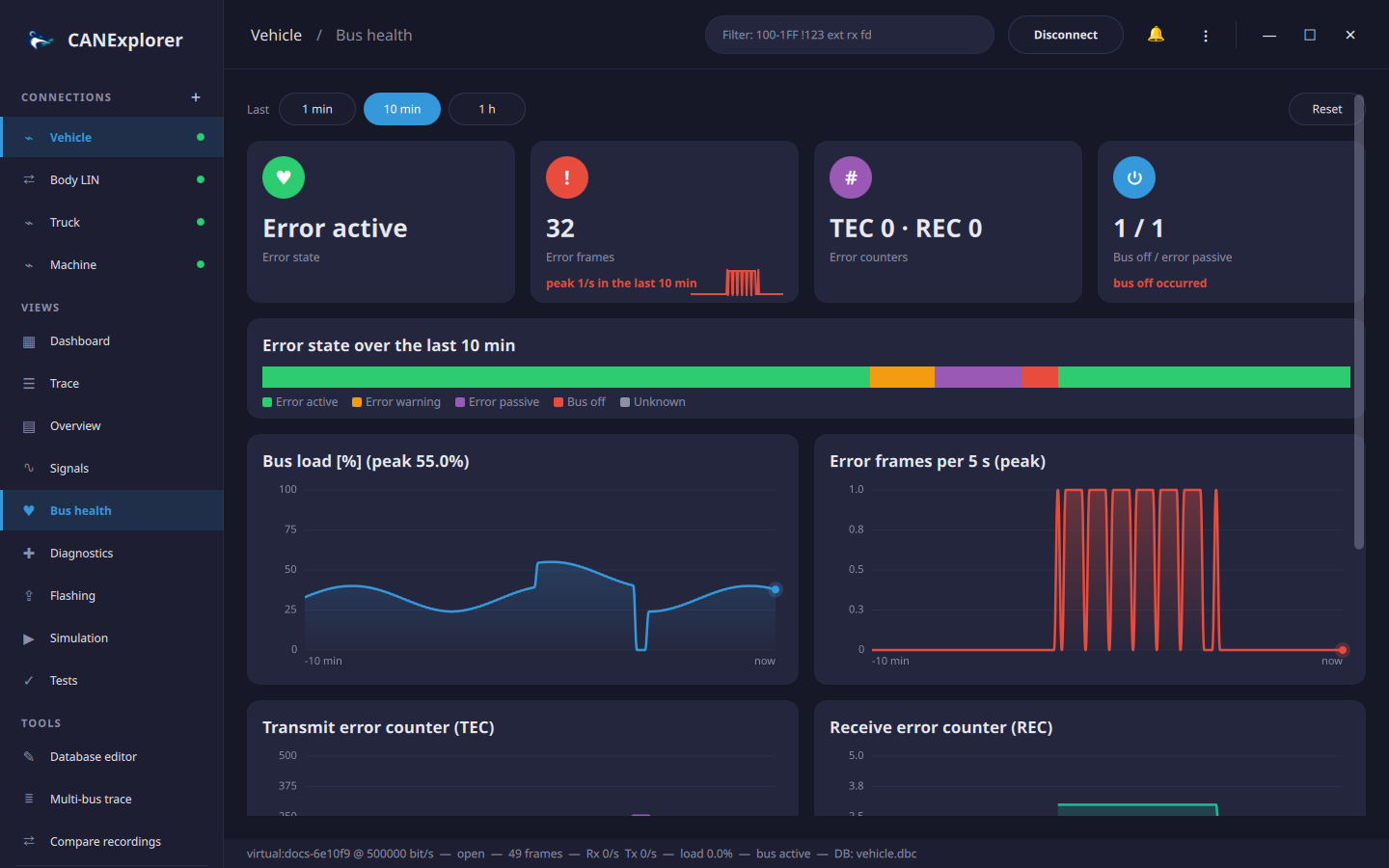
Task: Click the Bus off red legend swatch
Action: coord(558,402)
